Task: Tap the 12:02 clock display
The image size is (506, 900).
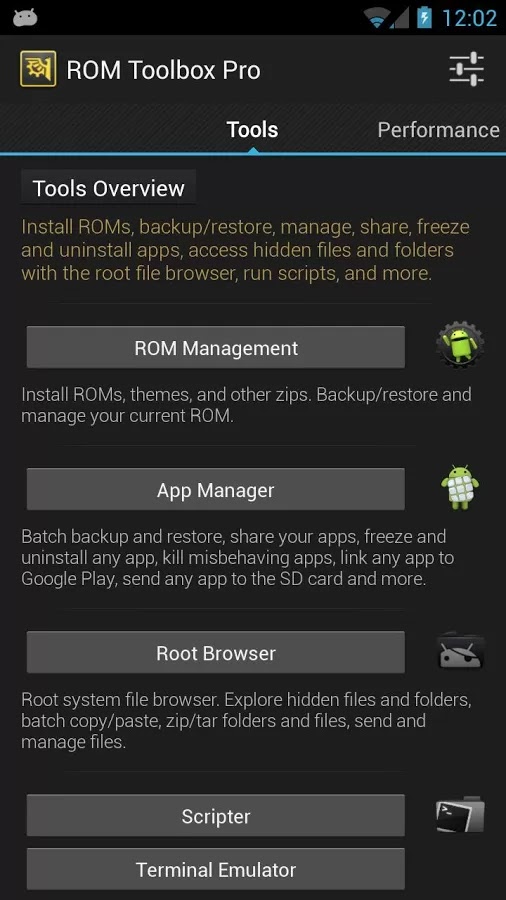Action: pos(469,18)
